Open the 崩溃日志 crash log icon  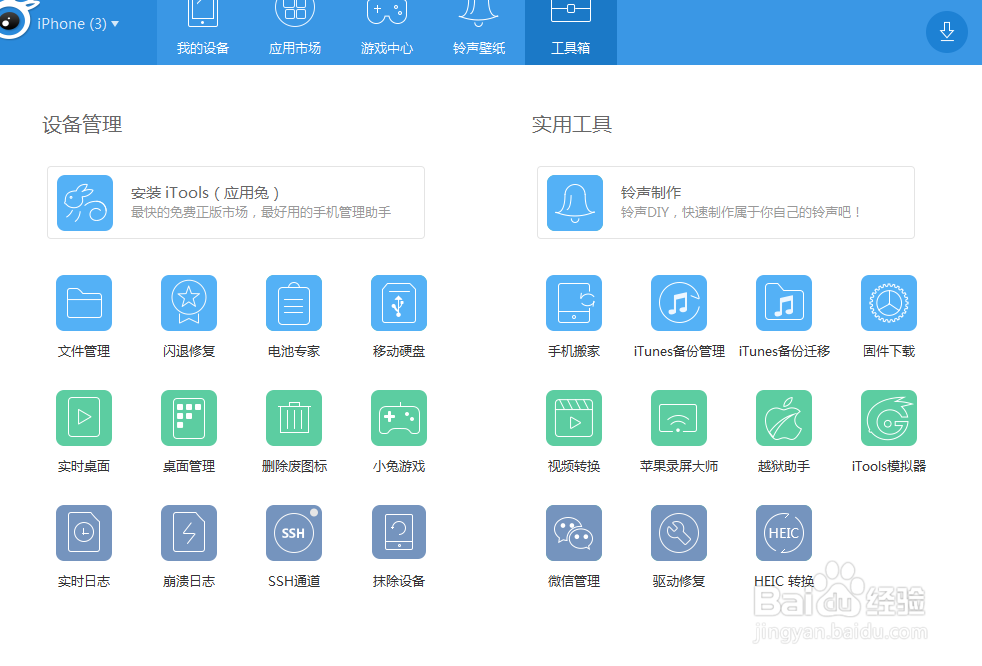coord(189,533)
